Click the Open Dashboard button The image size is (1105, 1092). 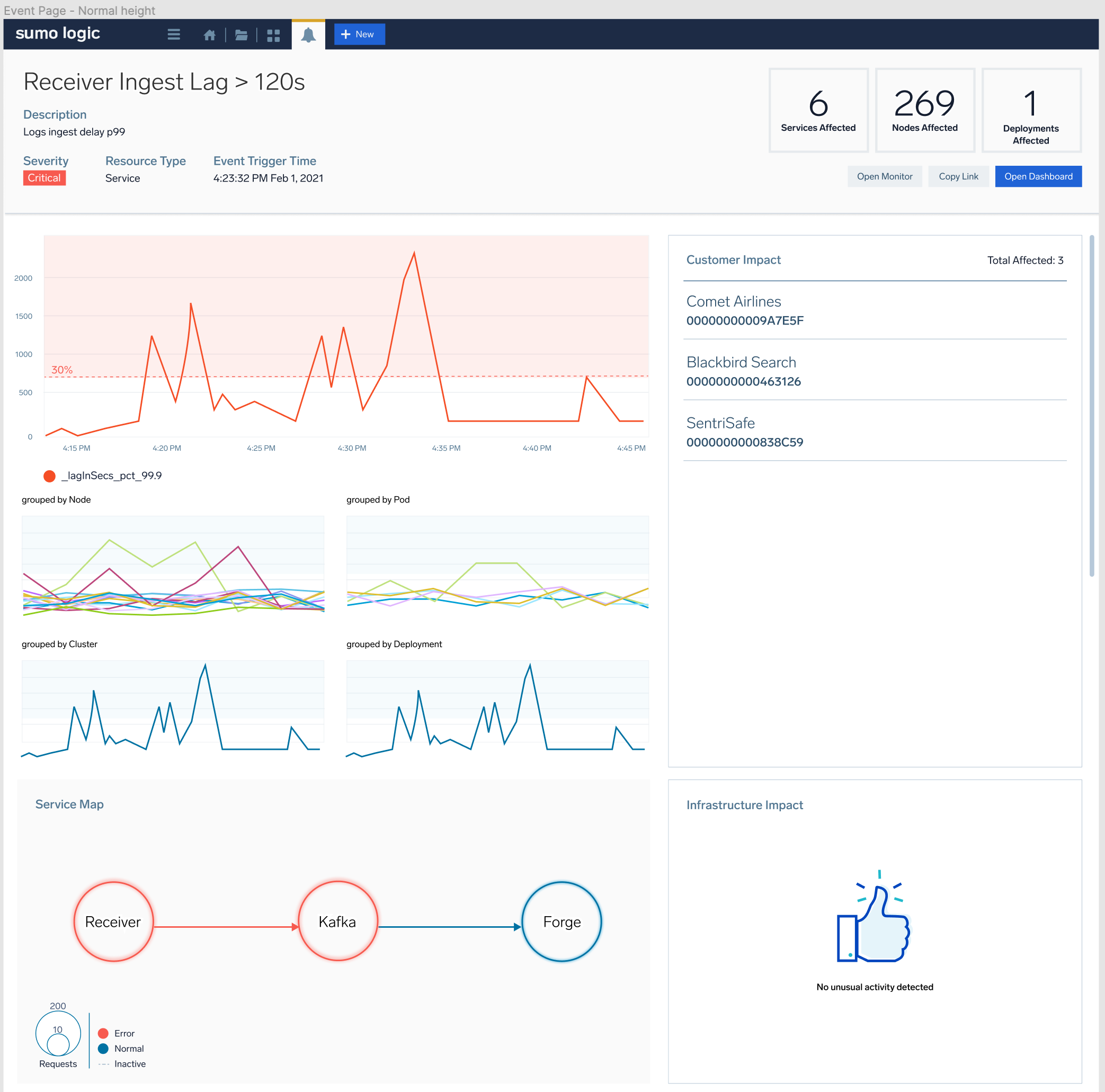pos(1038,176)
